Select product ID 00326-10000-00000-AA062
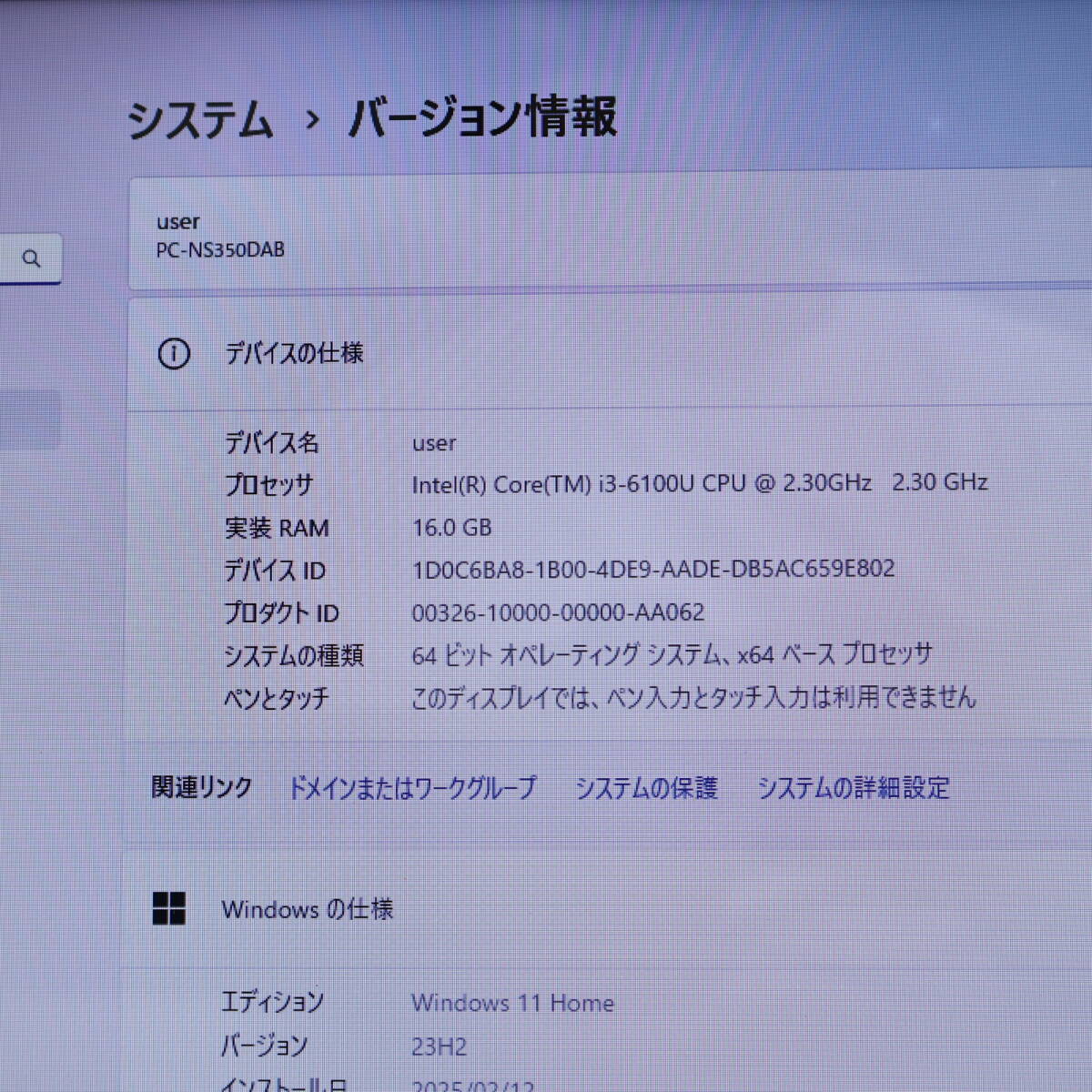 click(558, 612)
